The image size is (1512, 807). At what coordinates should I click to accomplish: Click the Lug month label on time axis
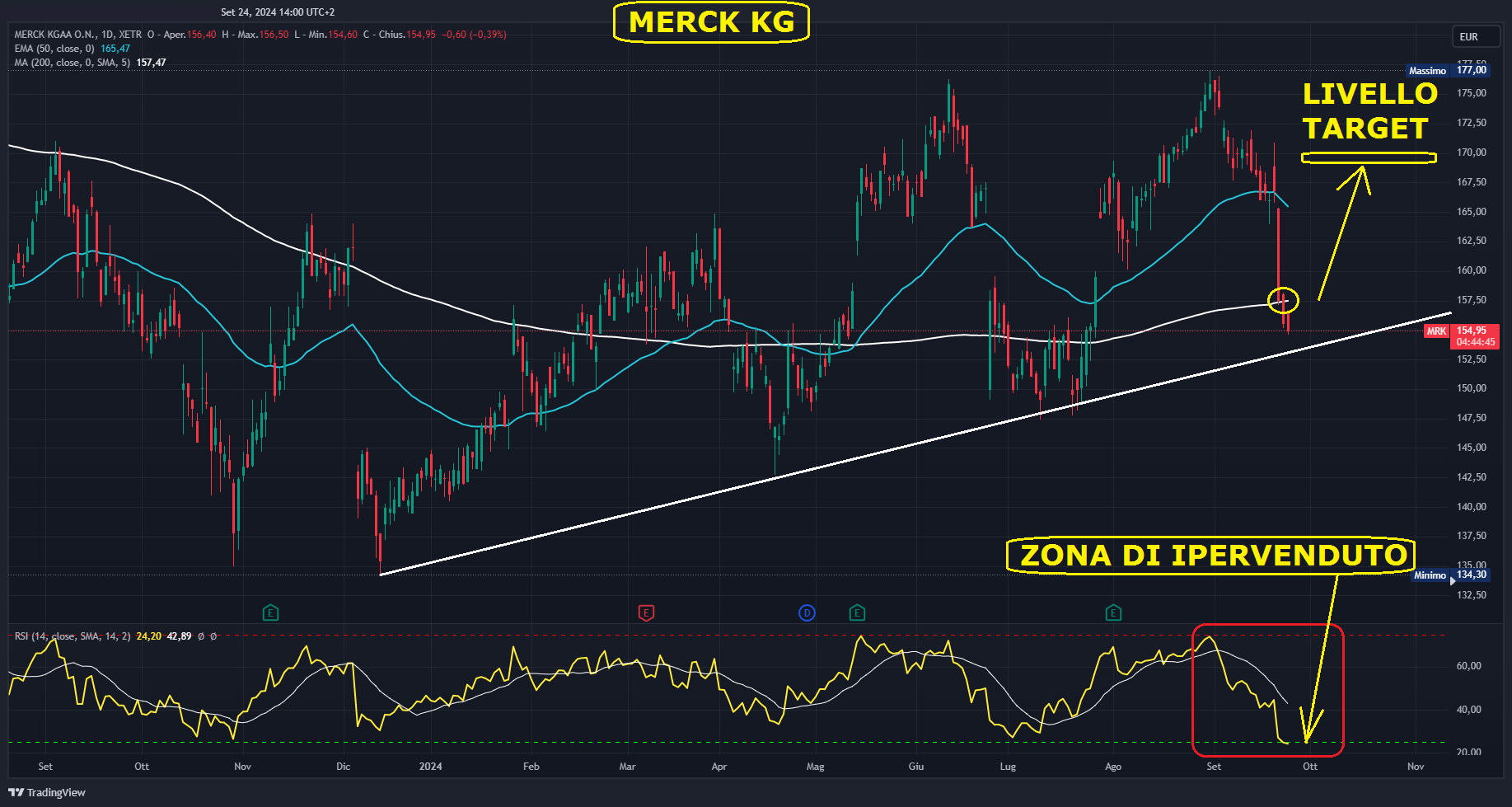click(x=1008, y=767)
